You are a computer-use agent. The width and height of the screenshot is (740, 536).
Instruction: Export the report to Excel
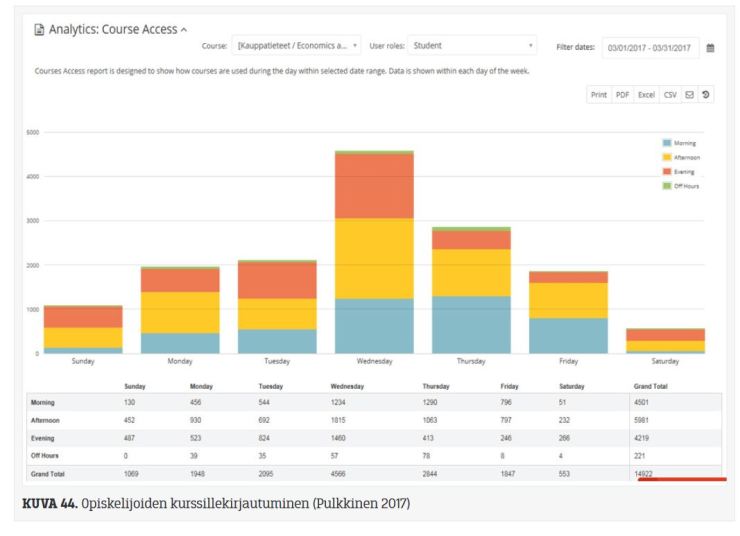(647, 95)
